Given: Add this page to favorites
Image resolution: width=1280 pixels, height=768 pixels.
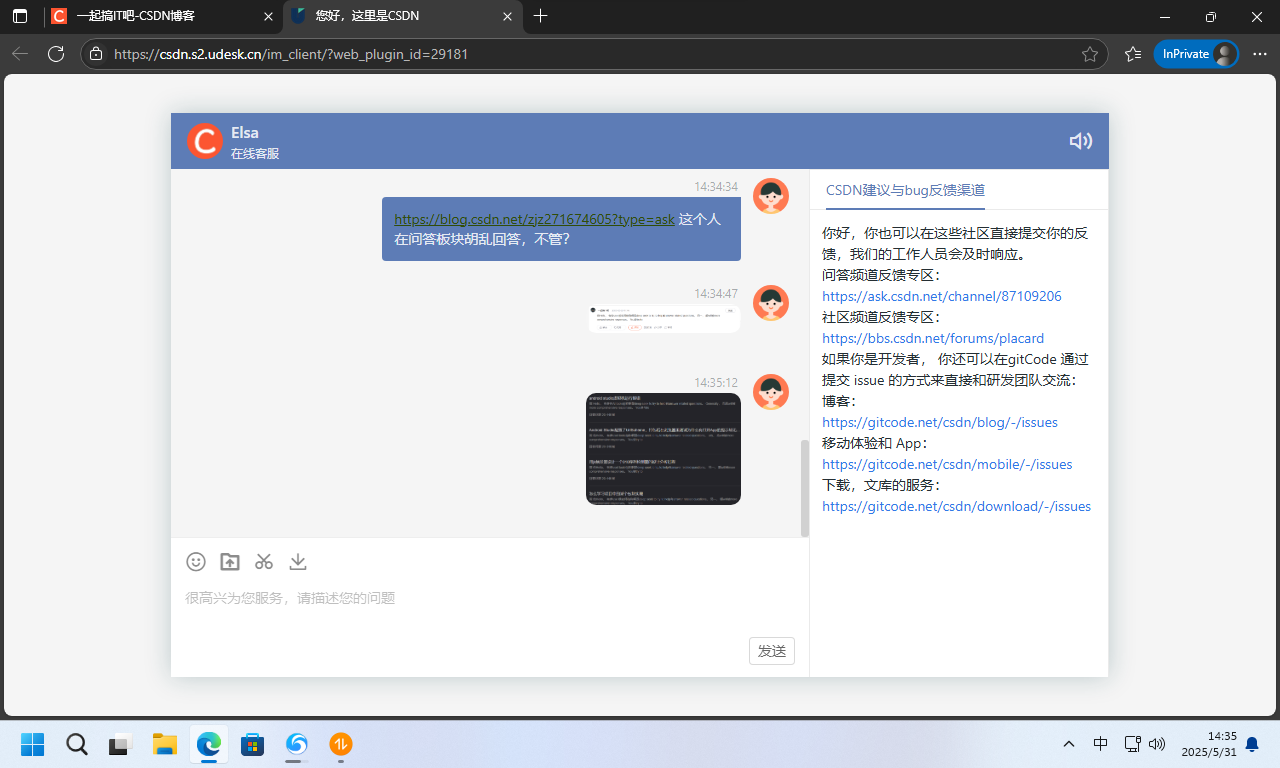Looking at the screenshot, I should (1090, 54).
